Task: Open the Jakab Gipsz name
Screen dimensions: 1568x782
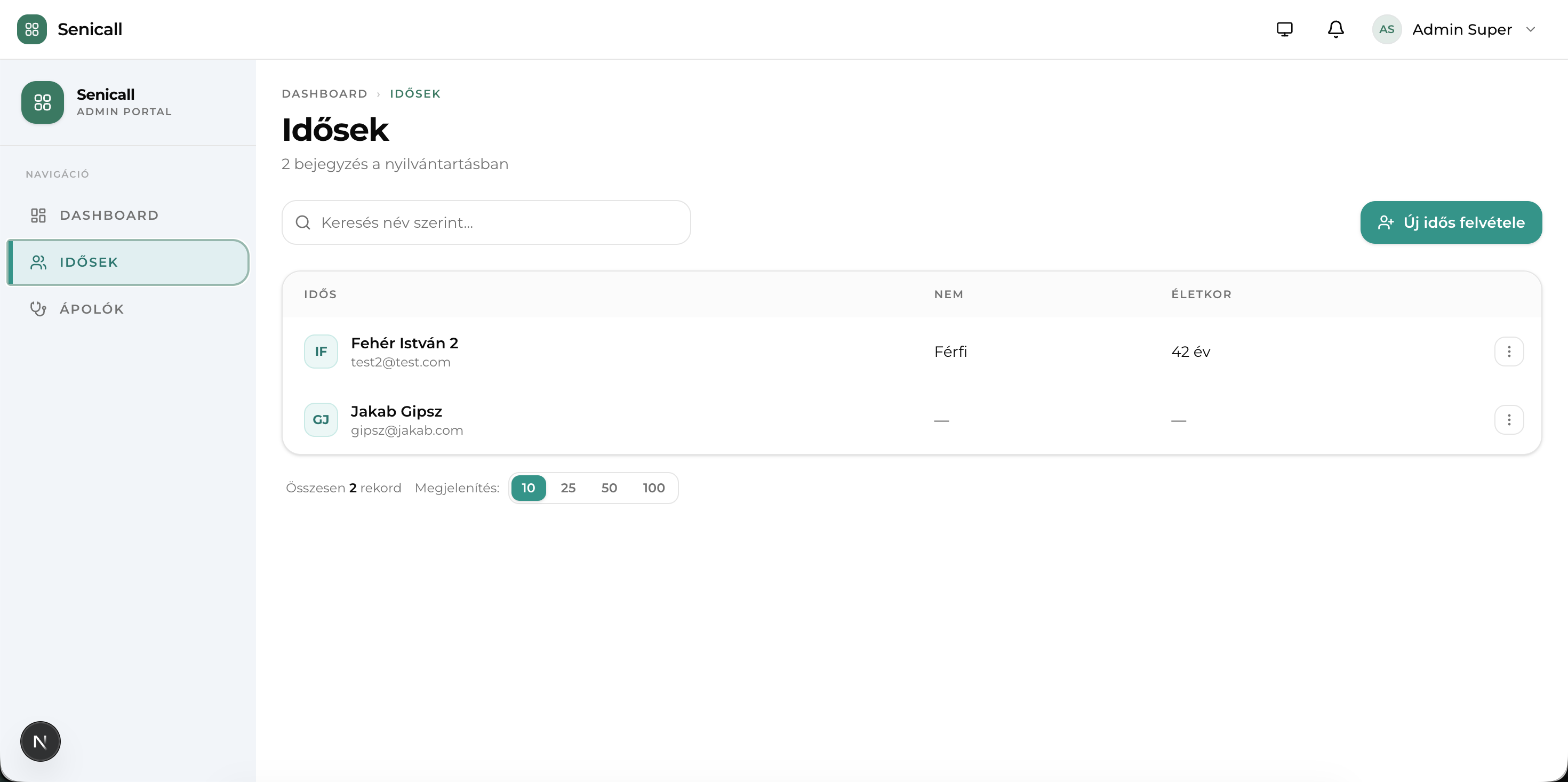Action: (396, 411)
